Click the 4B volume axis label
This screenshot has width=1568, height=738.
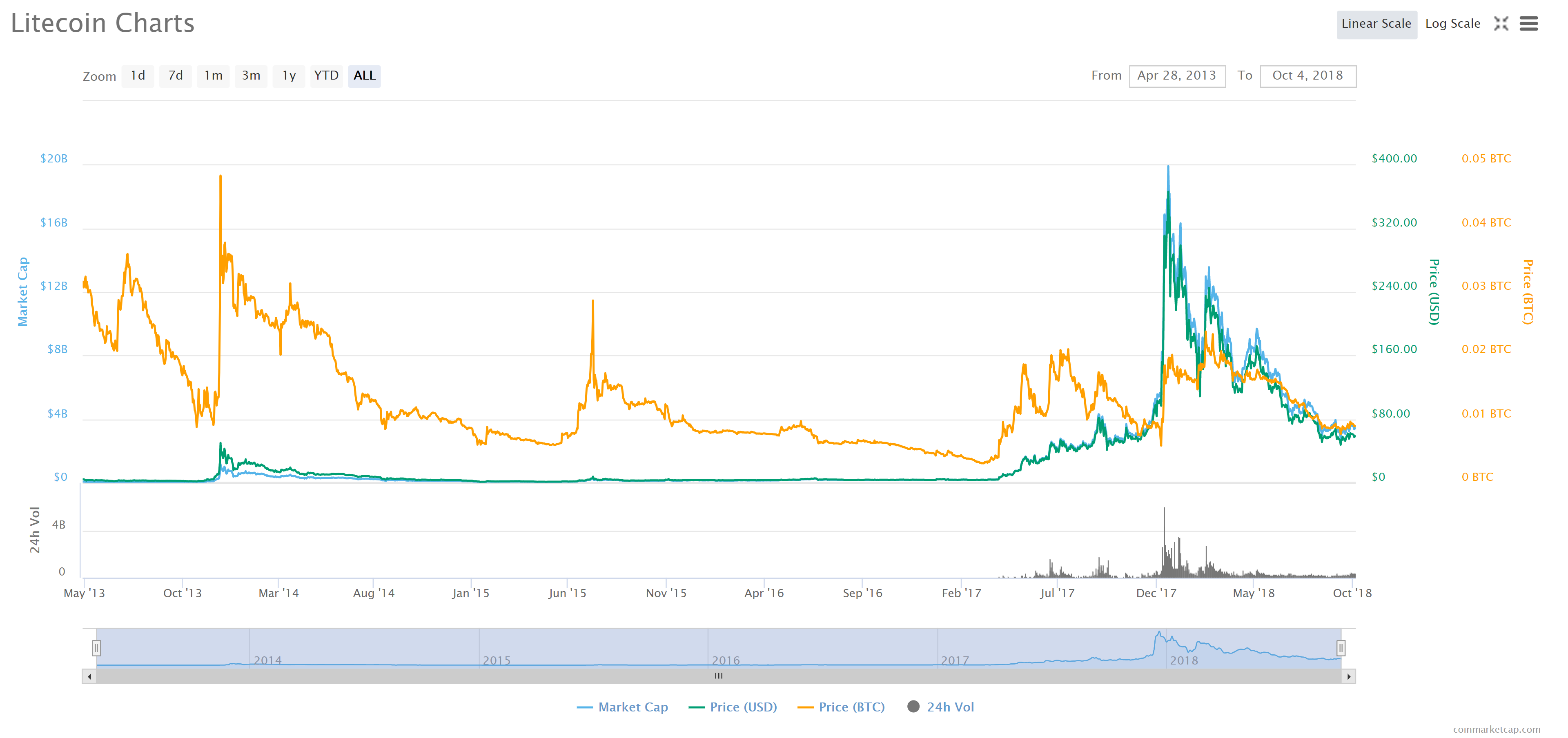point(58,525)
